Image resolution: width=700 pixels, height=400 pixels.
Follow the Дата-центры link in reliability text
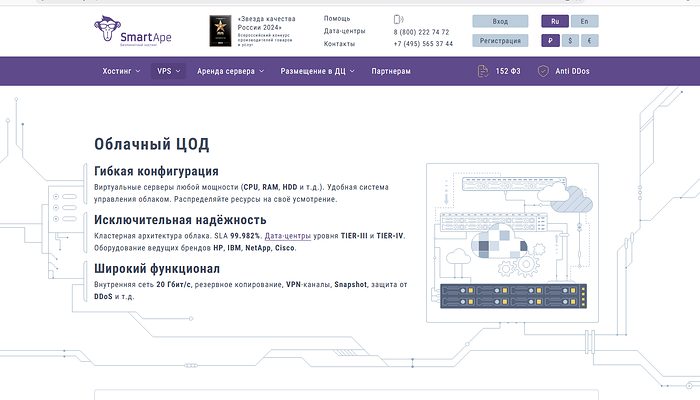[288, 236]
